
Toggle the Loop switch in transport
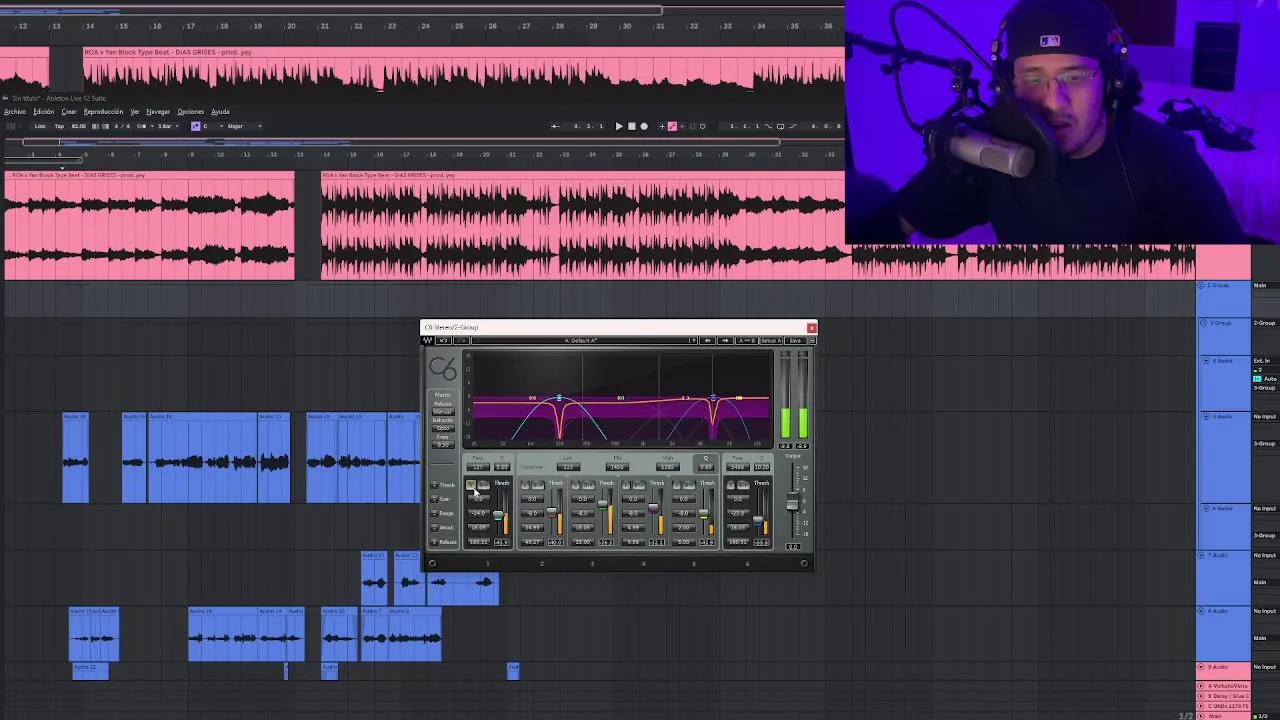tap(780, 126)
